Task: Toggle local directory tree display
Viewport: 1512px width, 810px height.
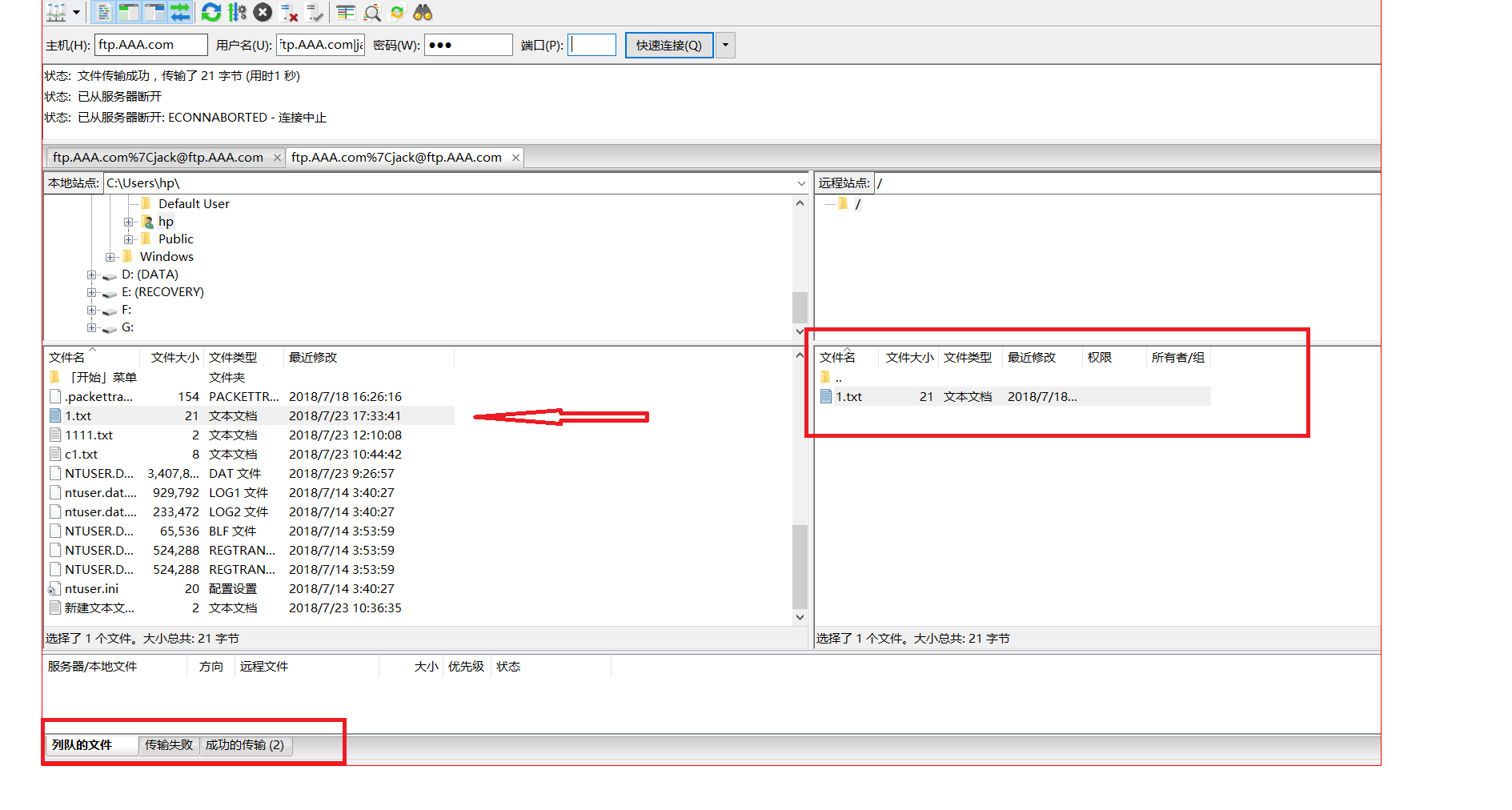Action: click(x=129, y=12)
